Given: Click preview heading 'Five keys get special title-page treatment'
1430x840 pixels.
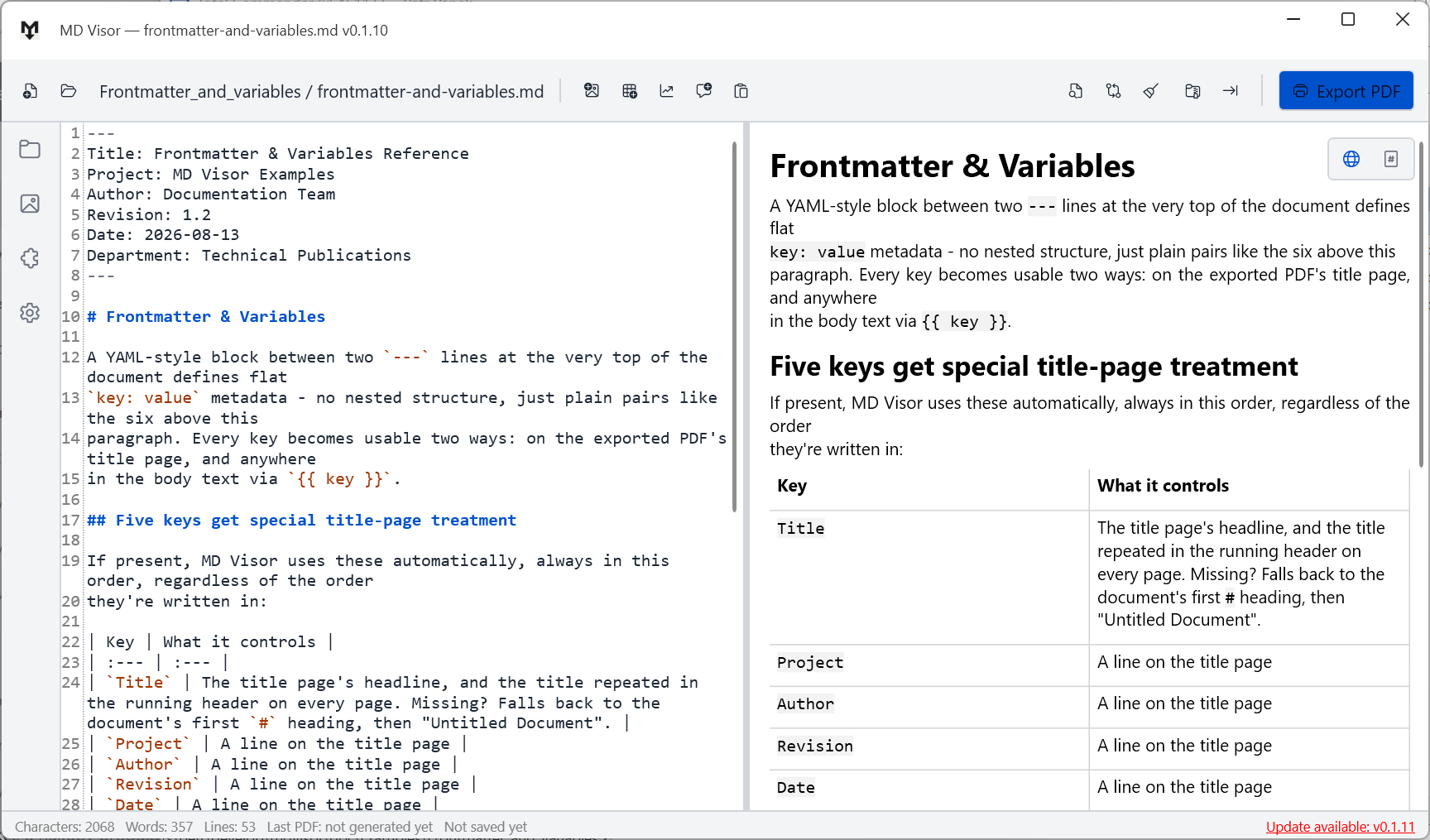Looking at the screenshot, I should (1034, 367).
